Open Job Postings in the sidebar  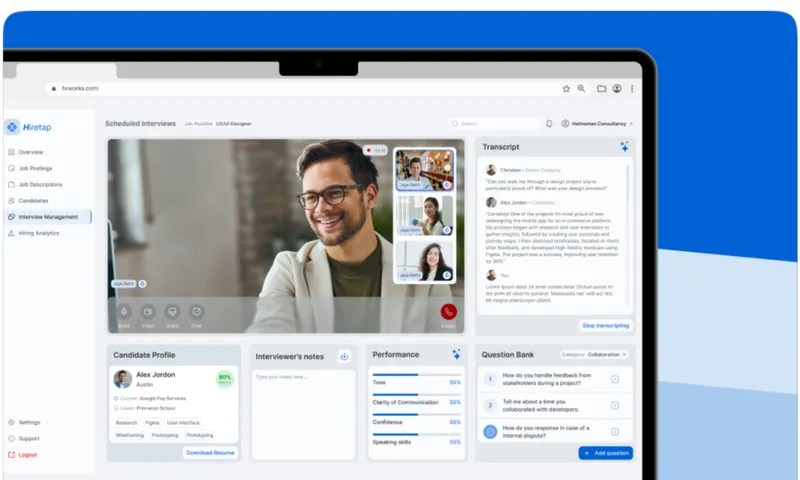click(x=30, y=168)
